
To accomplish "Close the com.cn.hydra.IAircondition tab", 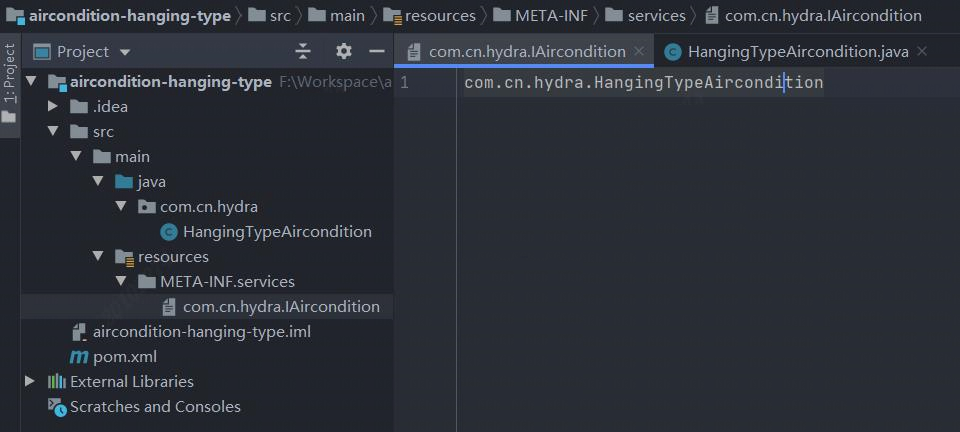I will pos(639,51).
